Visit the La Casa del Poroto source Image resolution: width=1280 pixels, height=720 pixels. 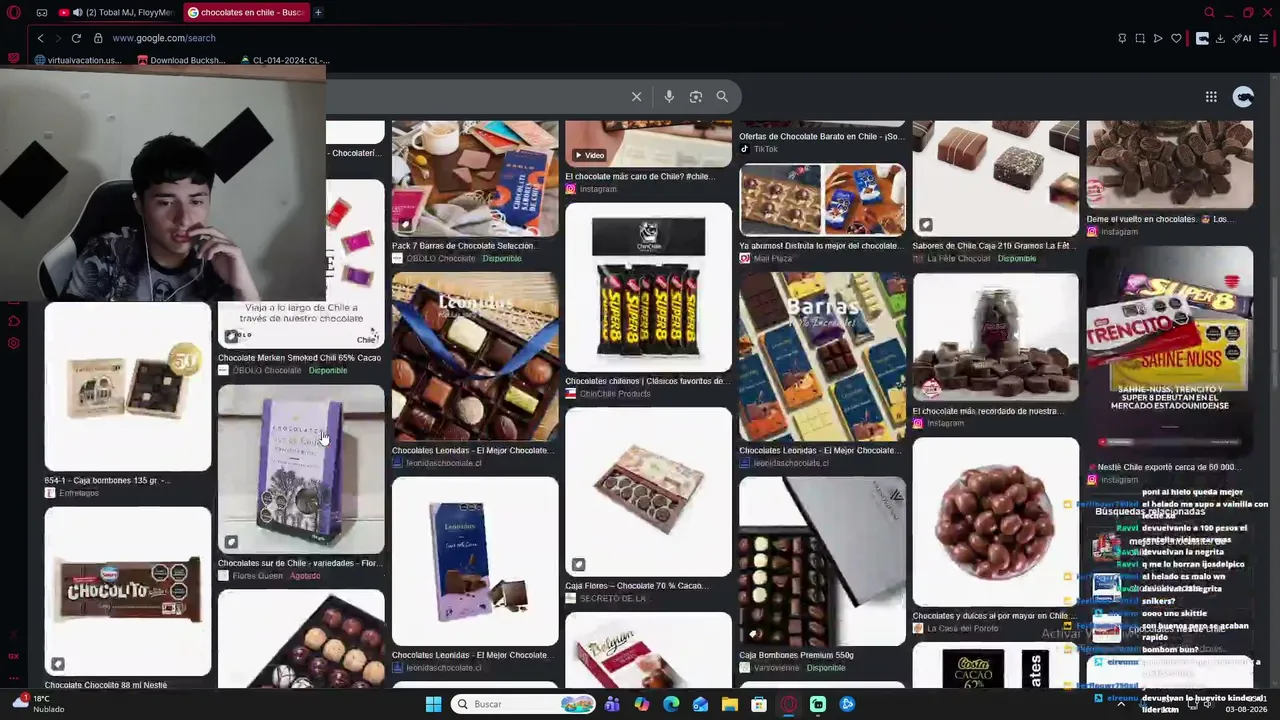(x=962, y=629)
